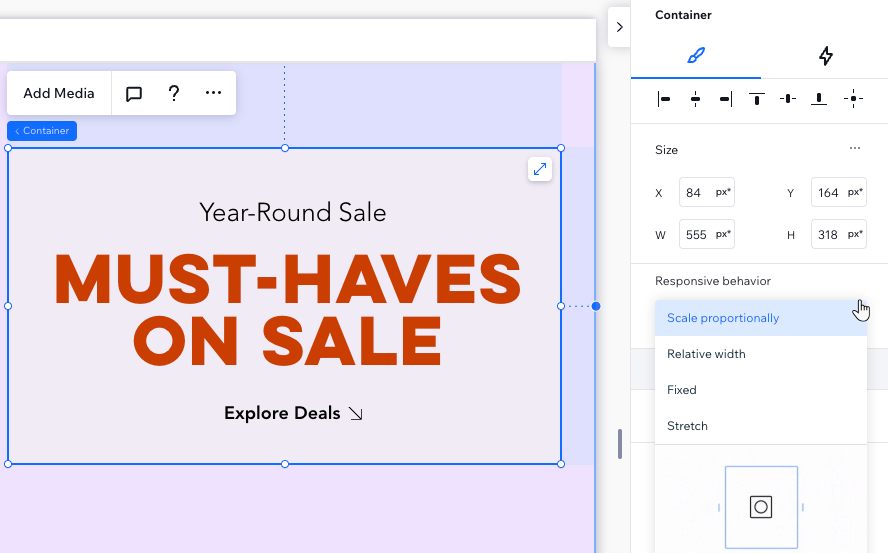Click the Responsive behavior label
Viewport: 888px width, 553px height.
pos(712,281)
